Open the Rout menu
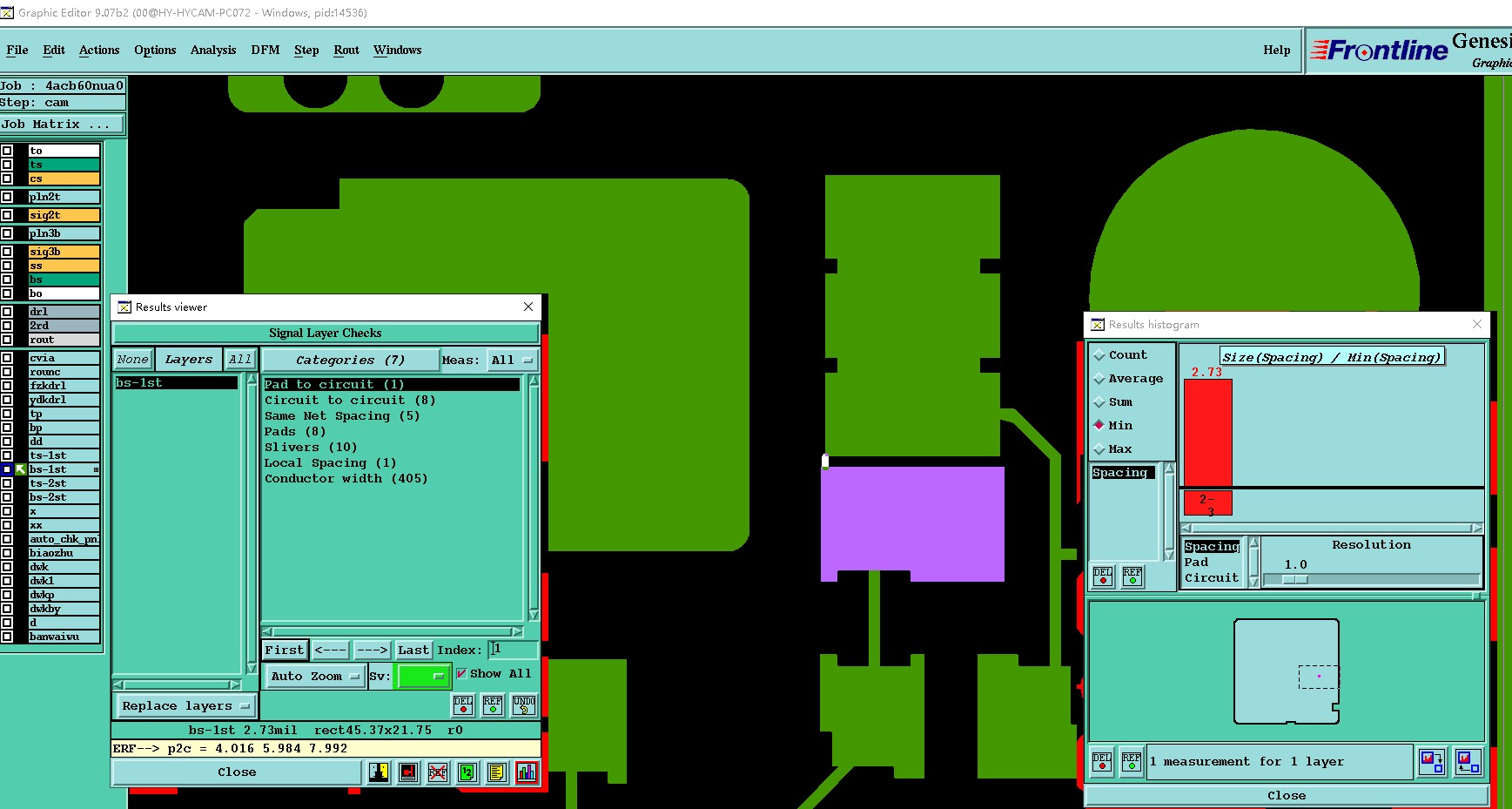1512x809 pixels. tap(346, 51)
